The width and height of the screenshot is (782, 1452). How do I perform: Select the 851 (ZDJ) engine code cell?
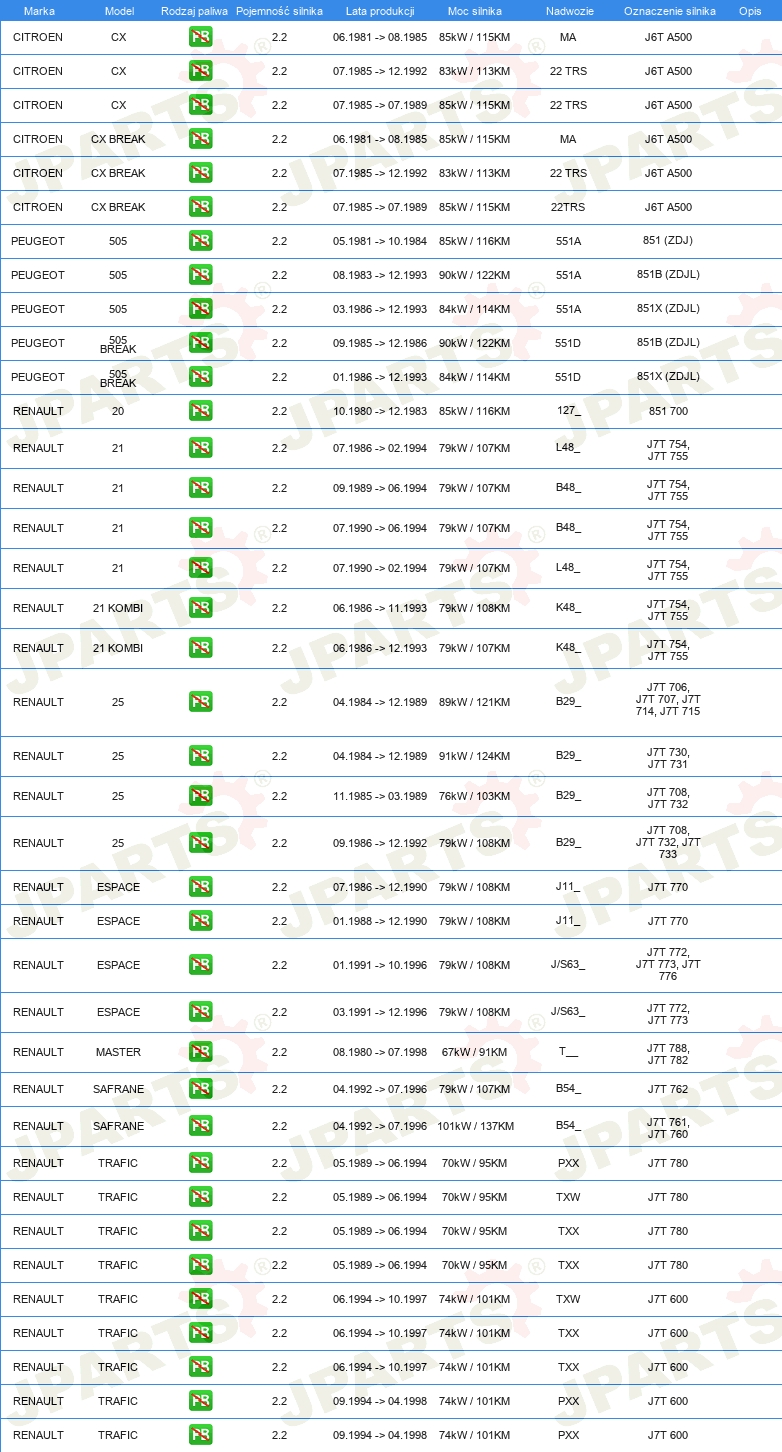pyautogui.click(x=668, y=240)
